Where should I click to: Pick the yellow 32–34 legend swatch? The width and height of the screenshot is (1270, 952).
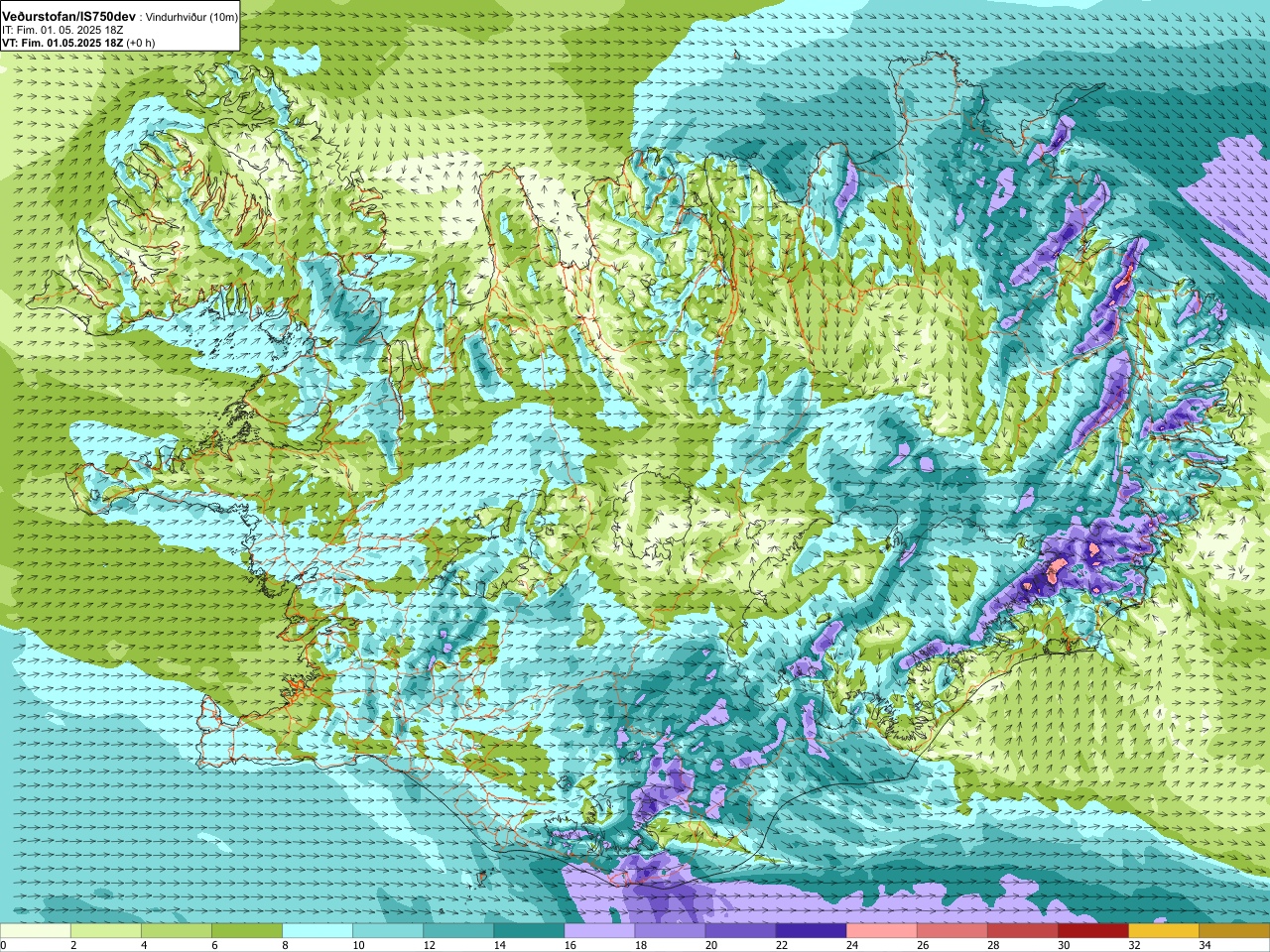(1163, 931)
